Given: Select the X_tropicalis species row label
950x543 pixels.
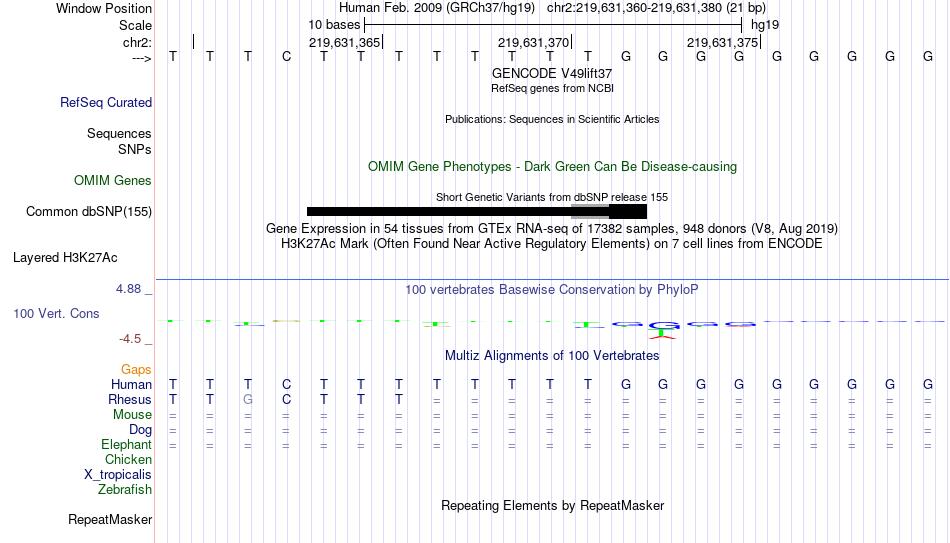Looking at the screenshot, I should coord(118,475).
